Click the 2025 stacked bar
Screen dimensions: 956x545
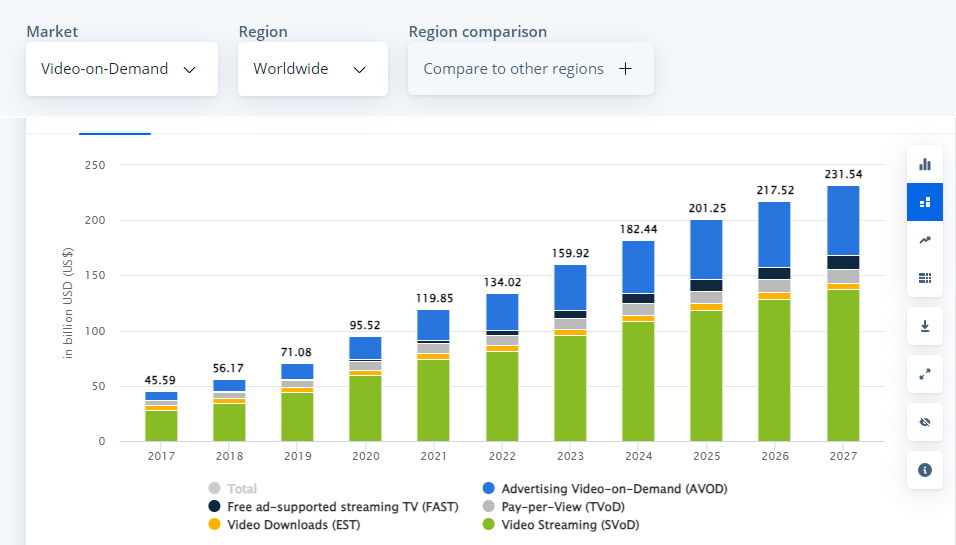pyautogui.click(x=706, y=330)
